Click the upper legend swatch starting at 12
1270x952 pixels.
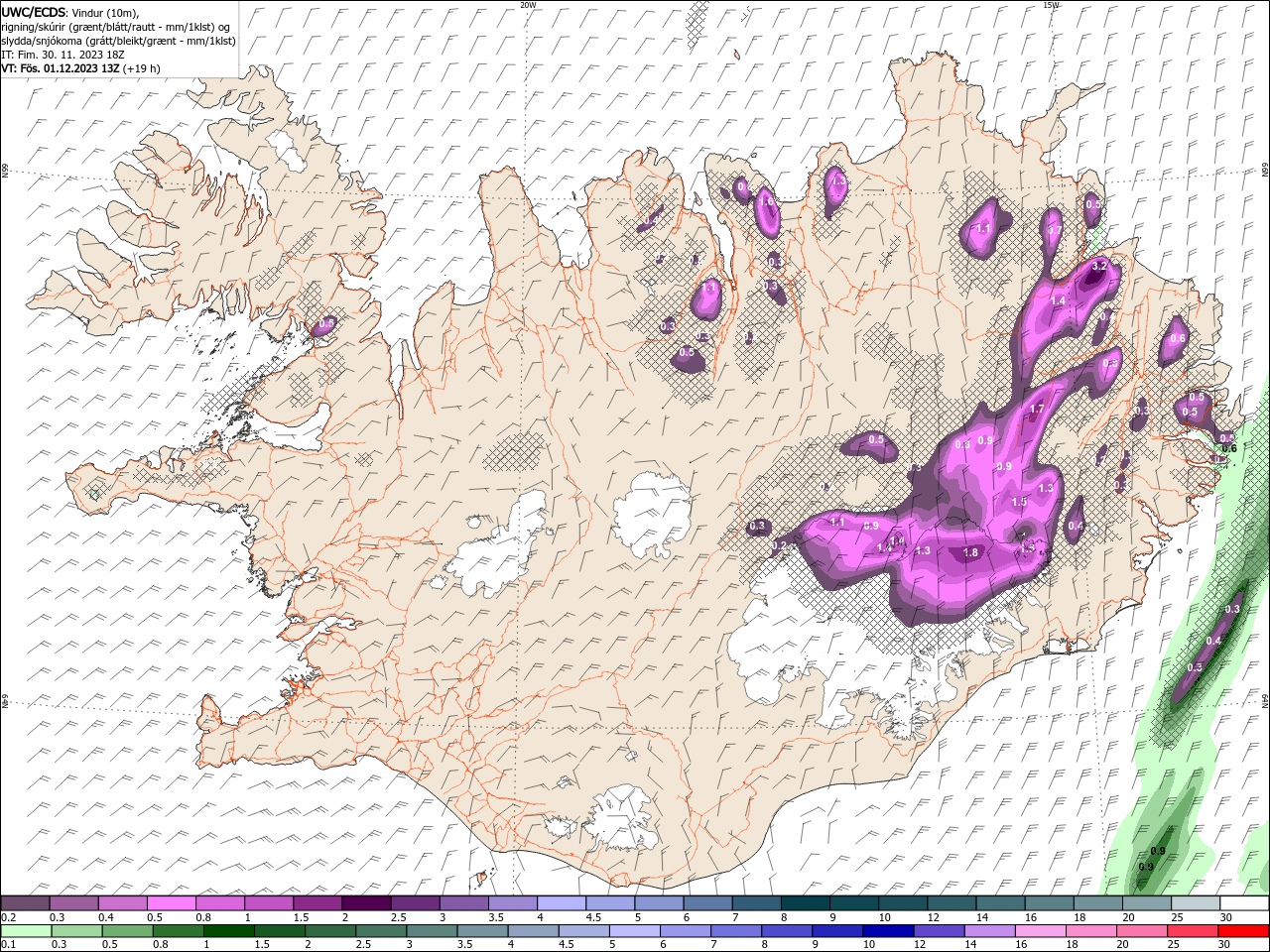pyautogui.click(x=952, y=903)
